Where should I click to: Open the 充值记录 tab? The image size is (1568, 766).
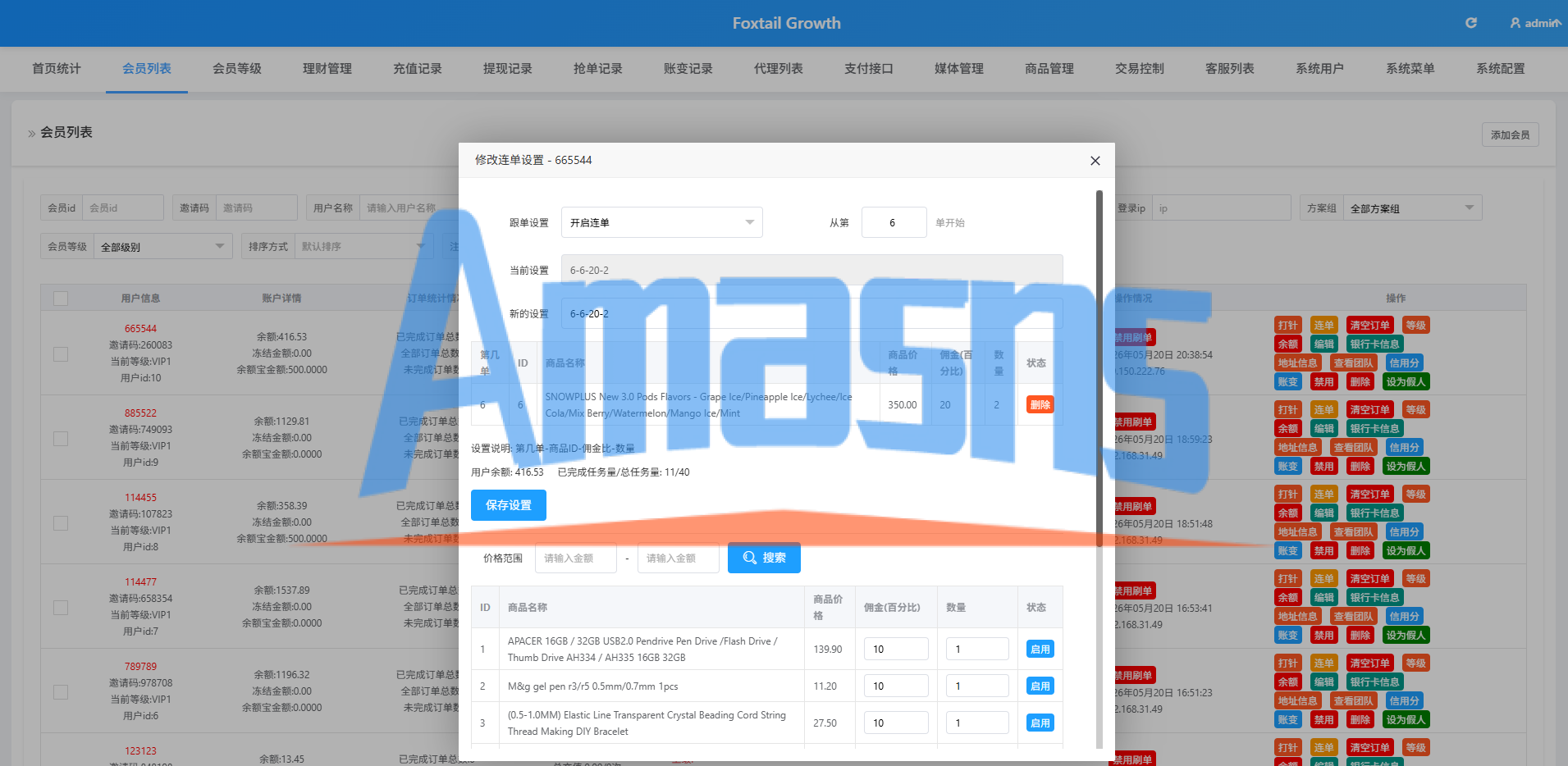coord(418,69)
